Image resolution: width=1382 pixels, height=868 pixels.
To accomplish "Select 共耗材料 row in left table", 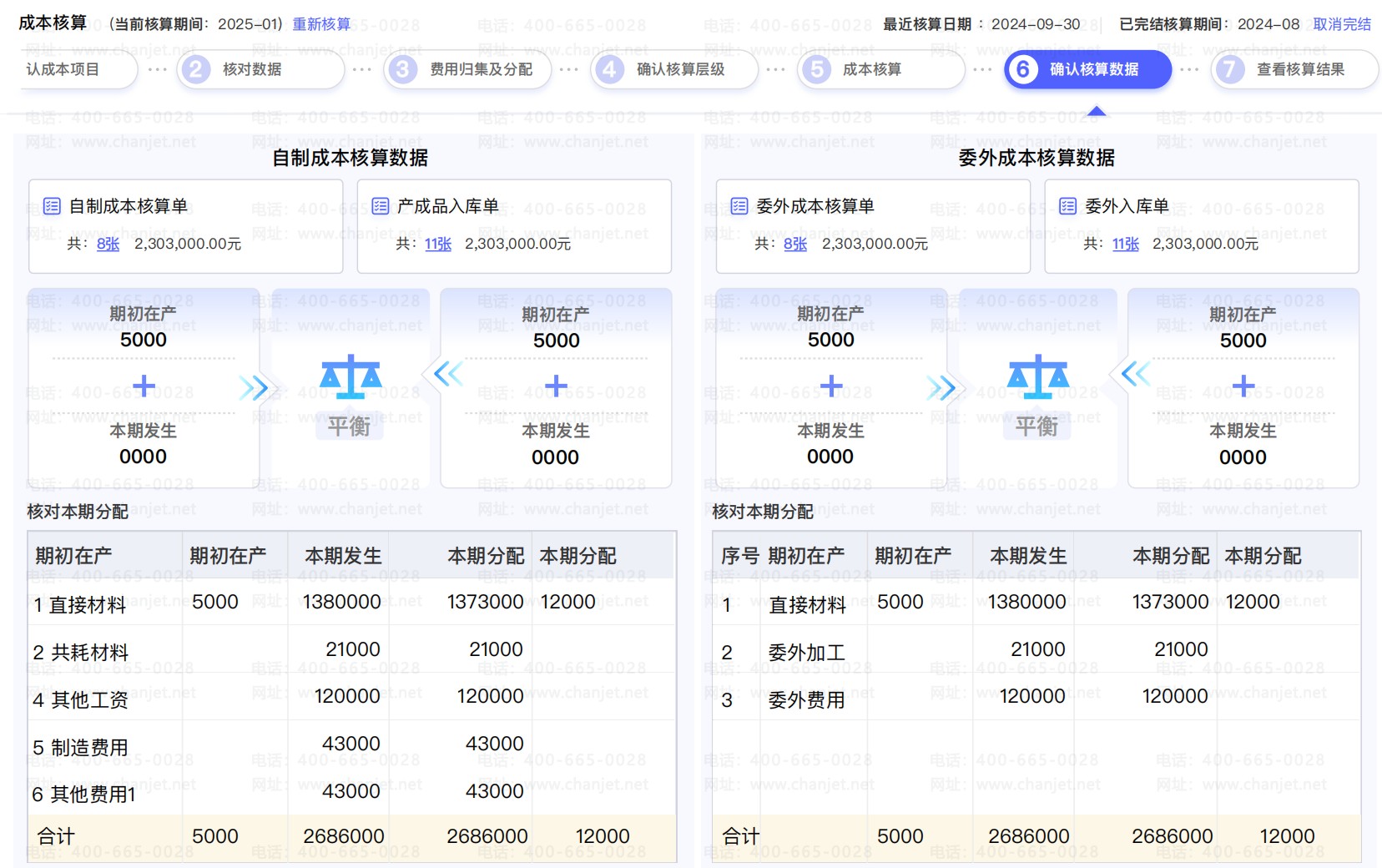I will point(351,649).
